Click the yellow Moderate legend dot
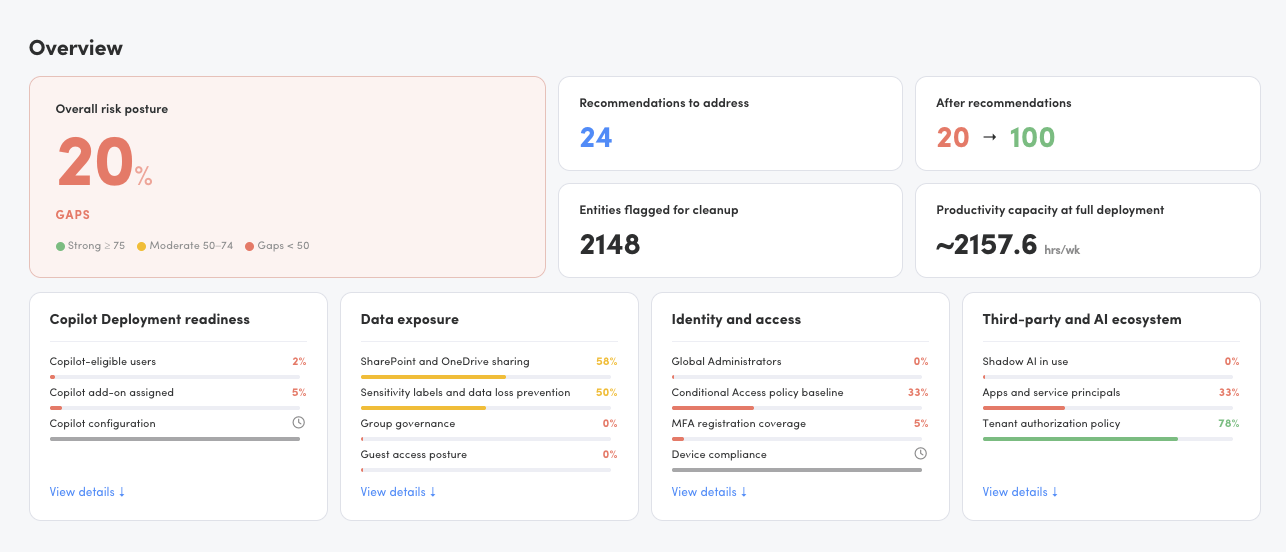The height and width of the screenshot is (552, 1286). coord(142,246)
